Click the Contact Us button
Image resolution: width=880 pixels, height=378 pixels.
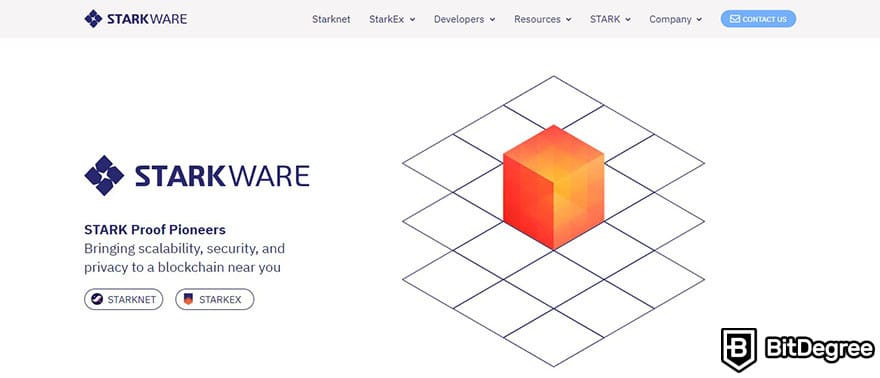tap(758, 19)
